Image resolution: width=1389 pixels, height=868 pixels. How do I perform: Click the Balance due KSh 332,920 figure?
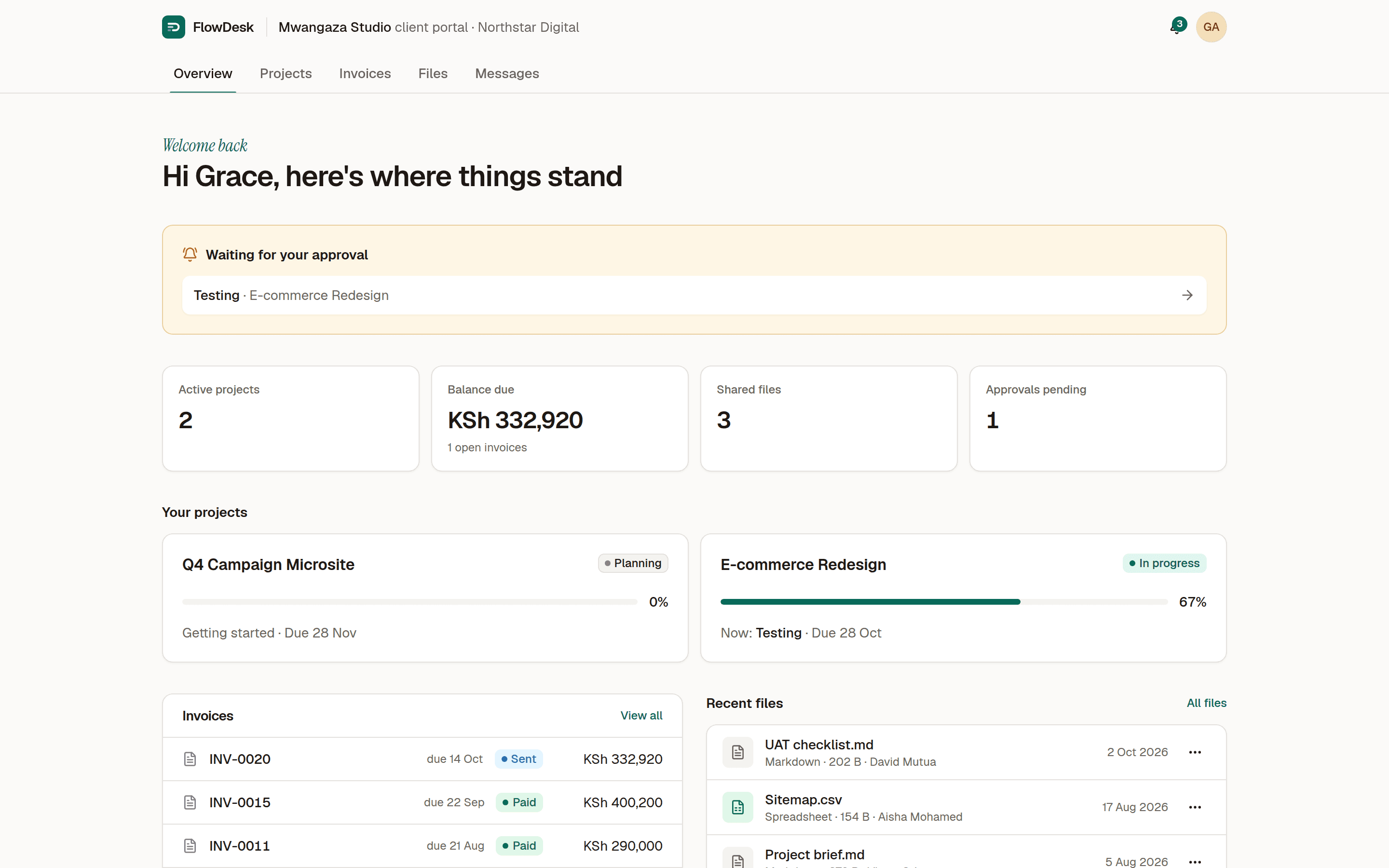point(515,420)
